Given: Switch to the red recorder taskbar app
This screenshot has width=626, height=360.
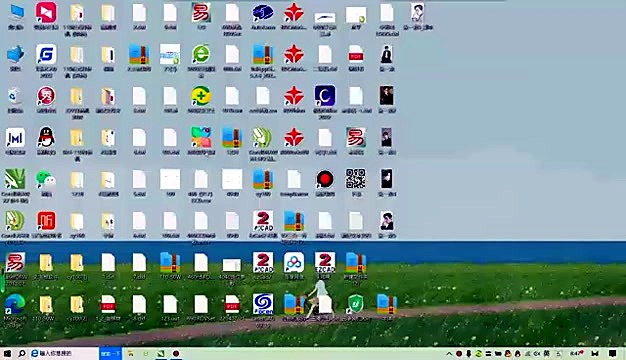Looking at the screenshot, I should [x=176, y=354].
